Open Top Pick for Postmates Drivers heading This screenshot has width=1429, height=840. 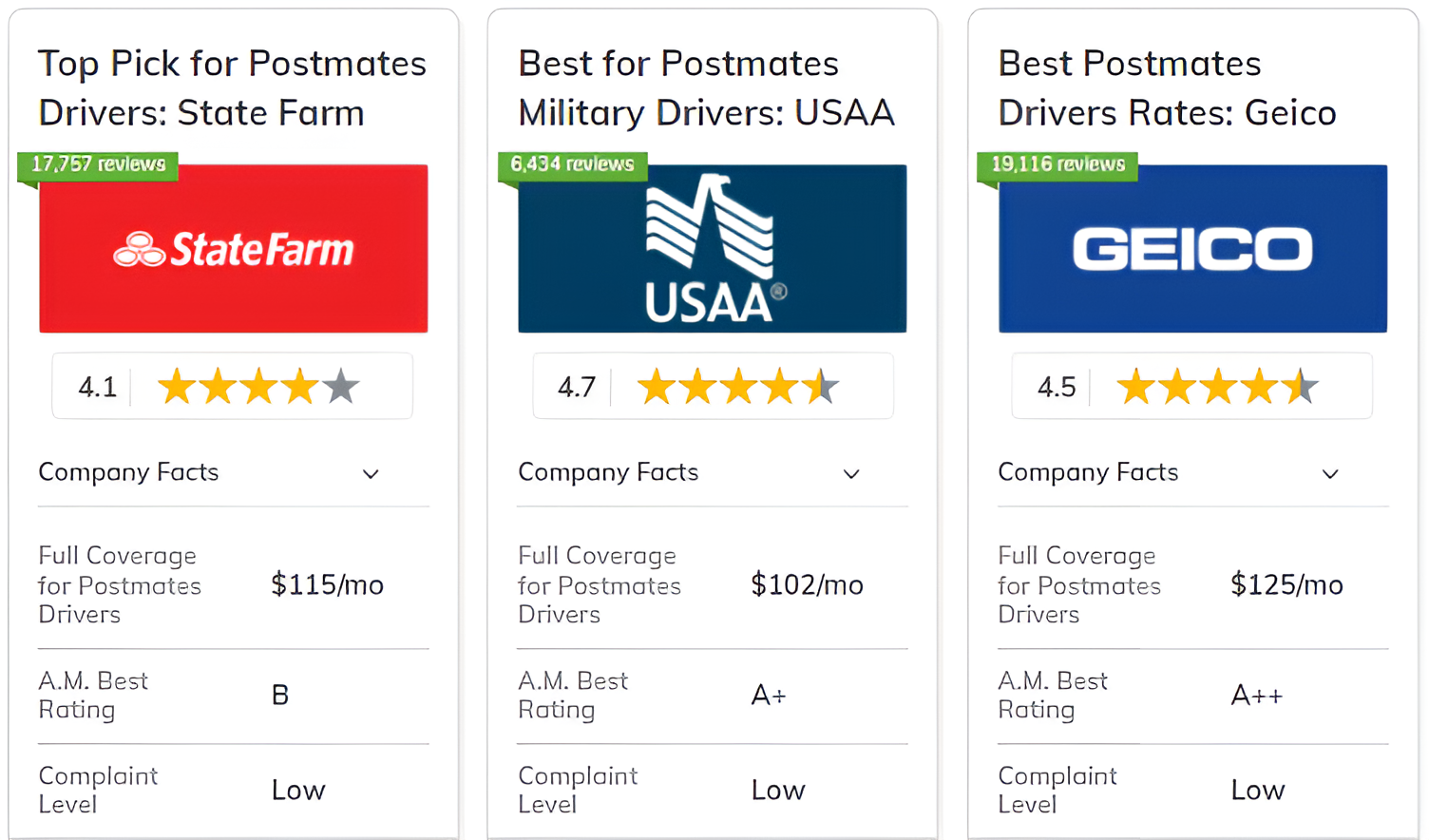coord(232,88)
